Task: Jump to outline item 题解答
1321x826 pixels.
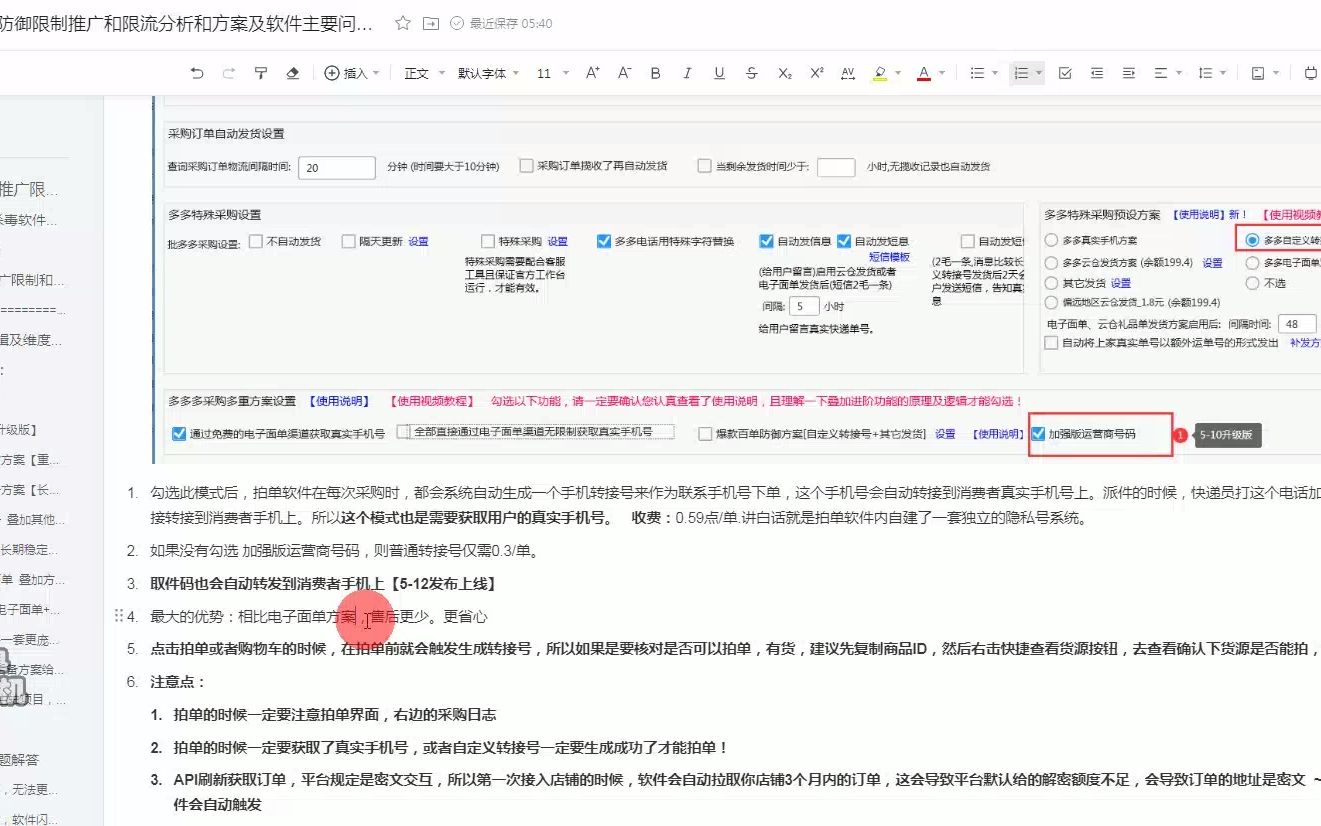Action: point(22,760)
